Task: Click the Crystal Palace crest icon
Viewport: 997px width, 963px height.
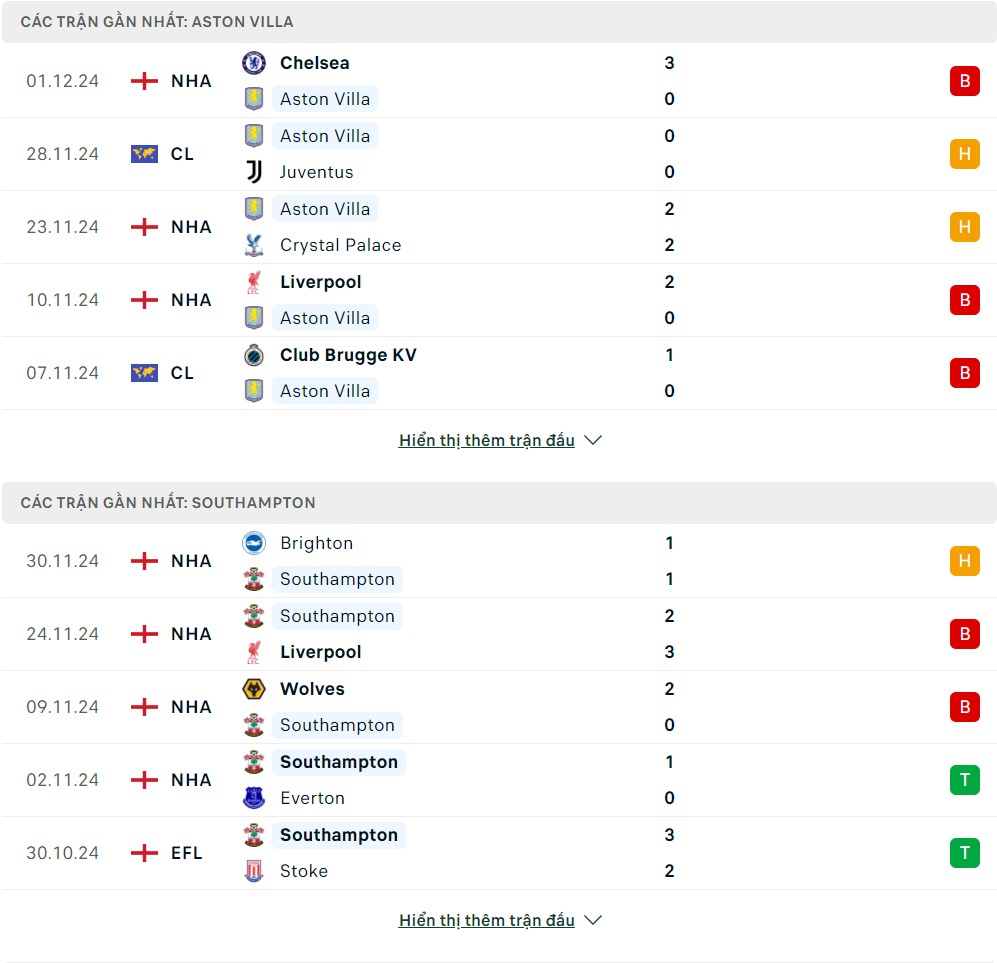Action: (x=254, y=245)
